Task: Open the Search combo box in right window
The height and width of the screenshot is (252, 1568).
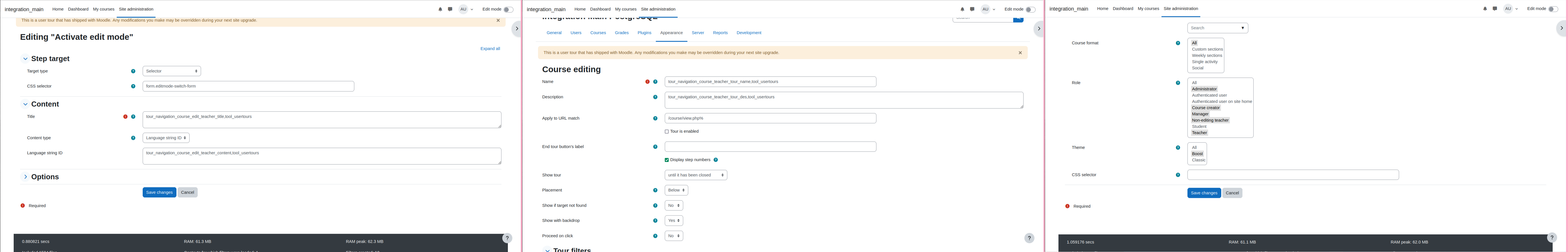Action: [x=1217, y=28]
